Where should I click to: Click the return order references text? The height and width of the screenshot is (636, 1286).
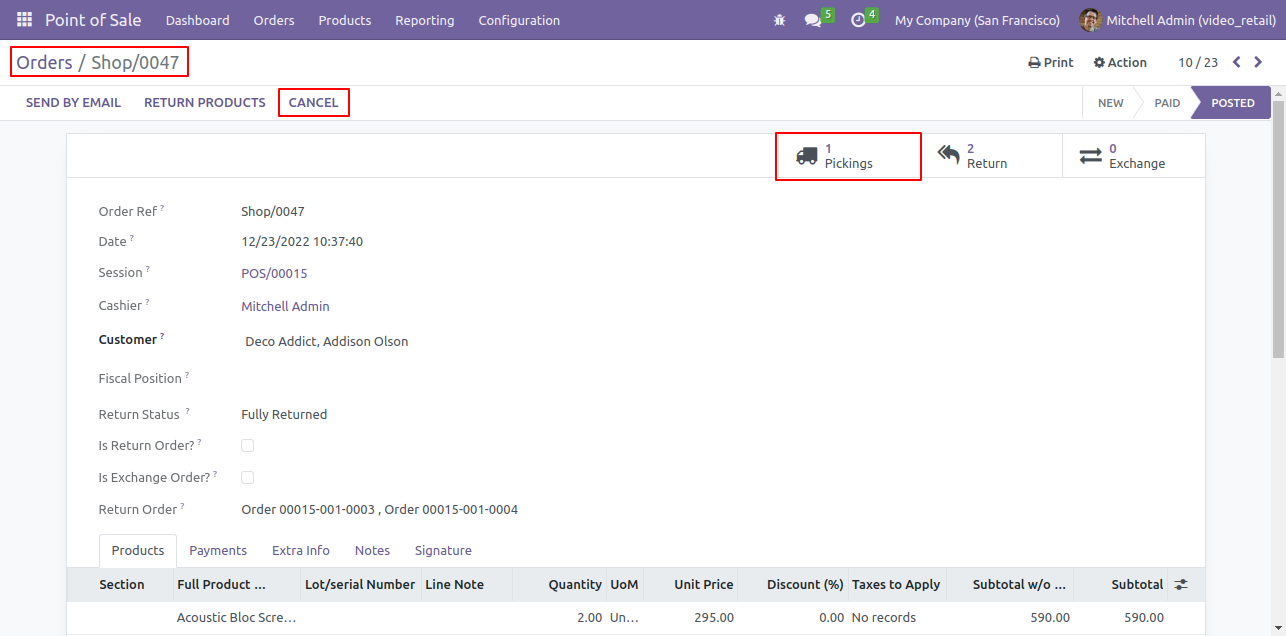pos(380,509)
